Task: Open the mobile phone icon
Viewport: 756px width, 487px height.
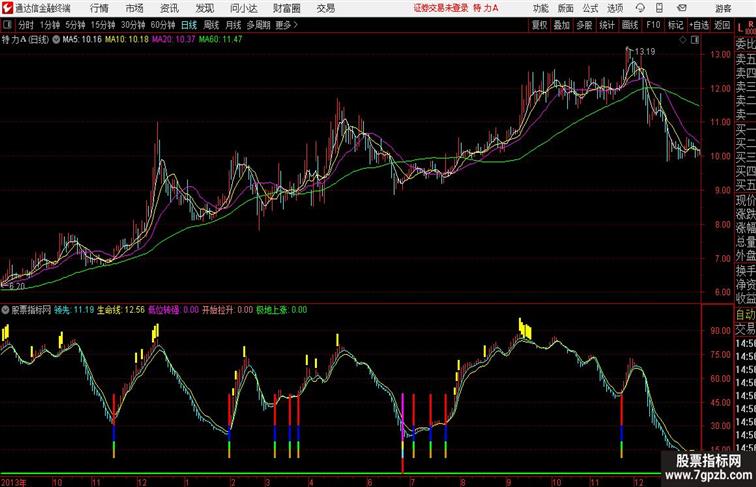Action: (660, 8)
